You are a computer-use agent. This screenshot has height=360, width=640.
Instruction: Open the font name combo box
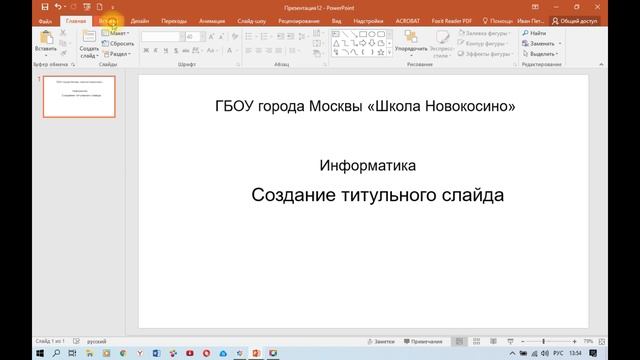pos(162,37)
